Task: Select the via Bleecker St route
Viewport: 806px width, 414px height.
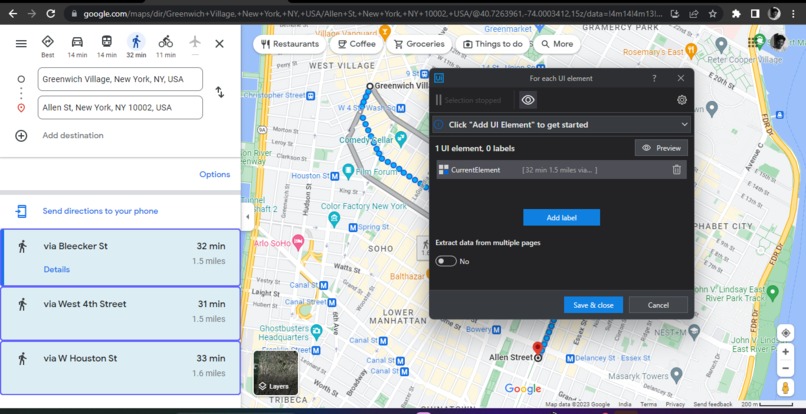Action: (x=121, y=257)
